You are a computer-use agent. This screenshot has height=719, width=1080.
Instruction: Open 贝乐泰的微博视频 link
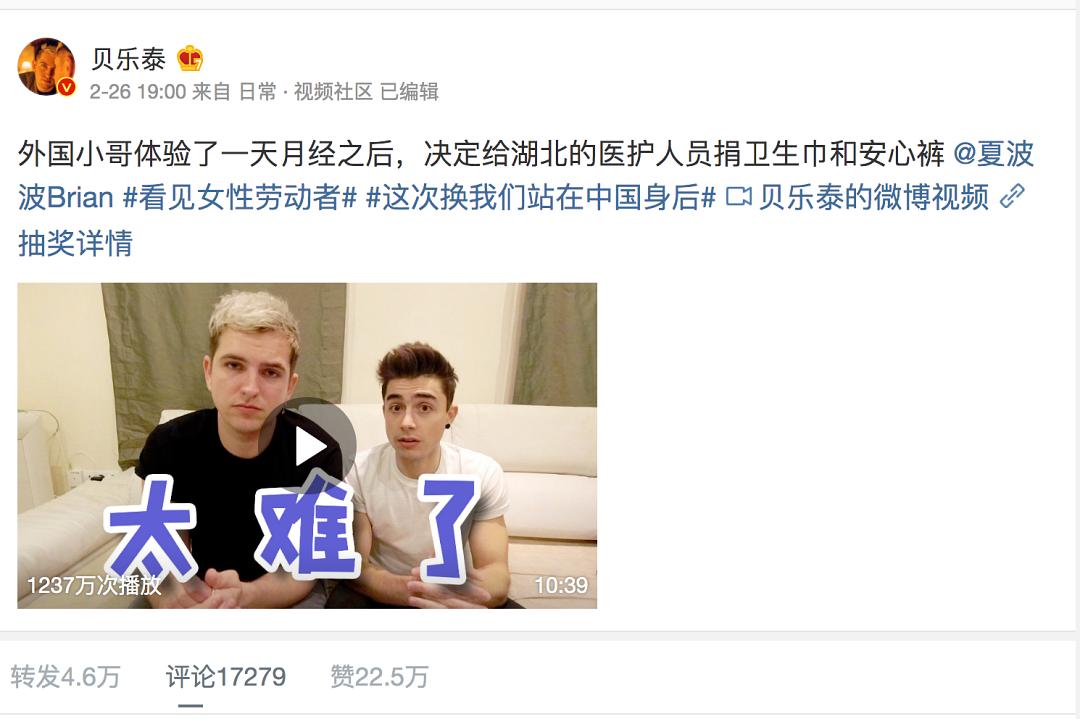tap(873, 198)
